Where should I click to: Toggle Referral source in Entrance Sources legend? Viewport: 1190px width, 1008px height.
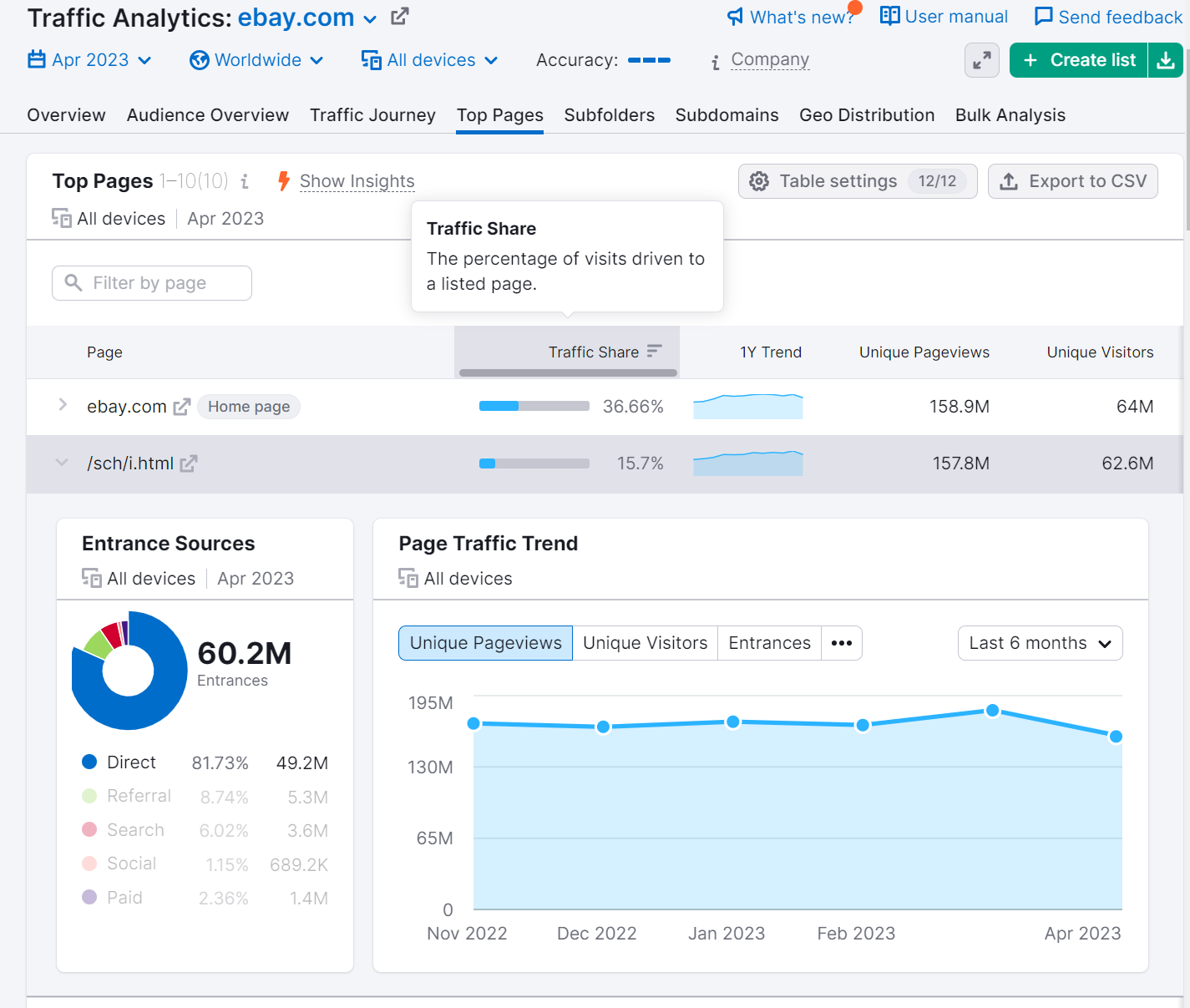click(139, 796)
